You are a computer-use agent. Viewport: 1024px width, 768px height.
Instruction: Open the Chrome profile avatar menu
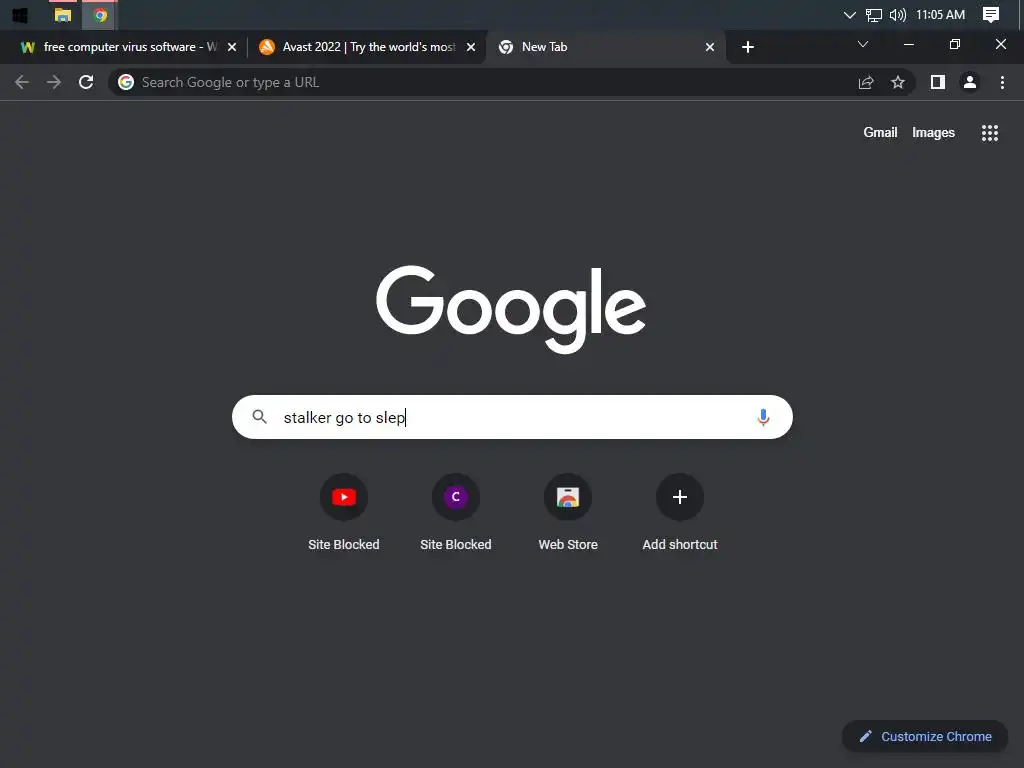[x=970, y=82]
